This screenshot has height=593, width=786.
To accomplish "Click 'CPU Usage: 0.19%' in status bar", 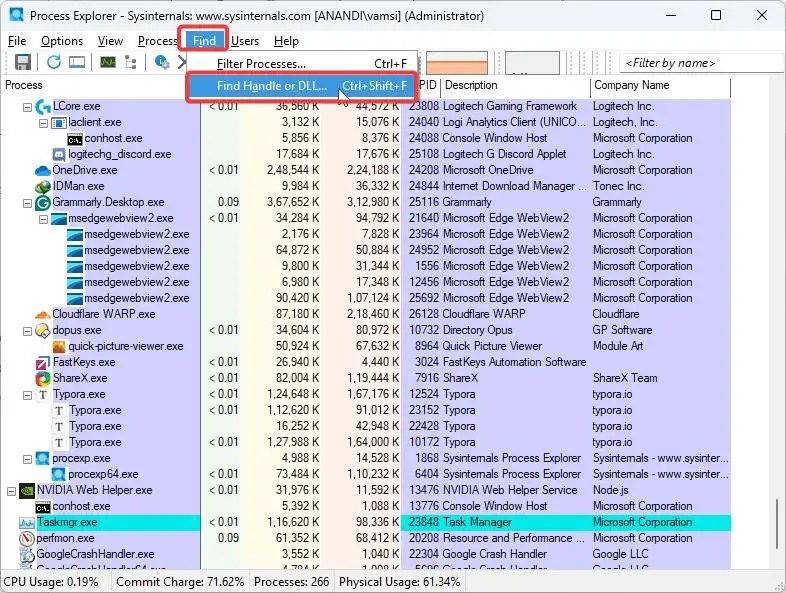I will (51, 582).
